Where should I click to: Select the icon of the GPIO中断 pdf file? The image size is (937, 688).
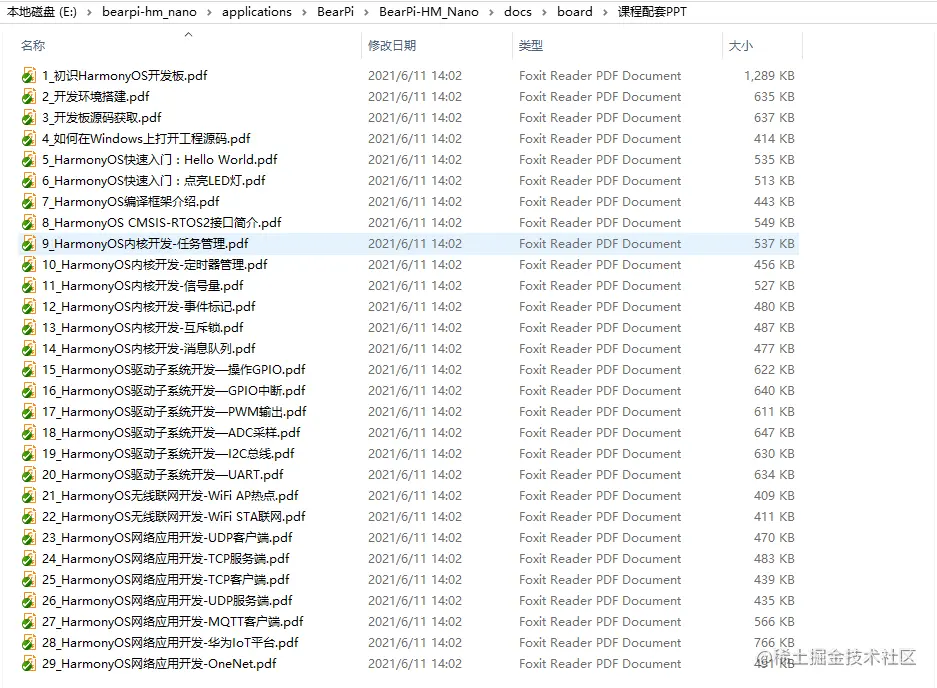click(x=29, y=390)
